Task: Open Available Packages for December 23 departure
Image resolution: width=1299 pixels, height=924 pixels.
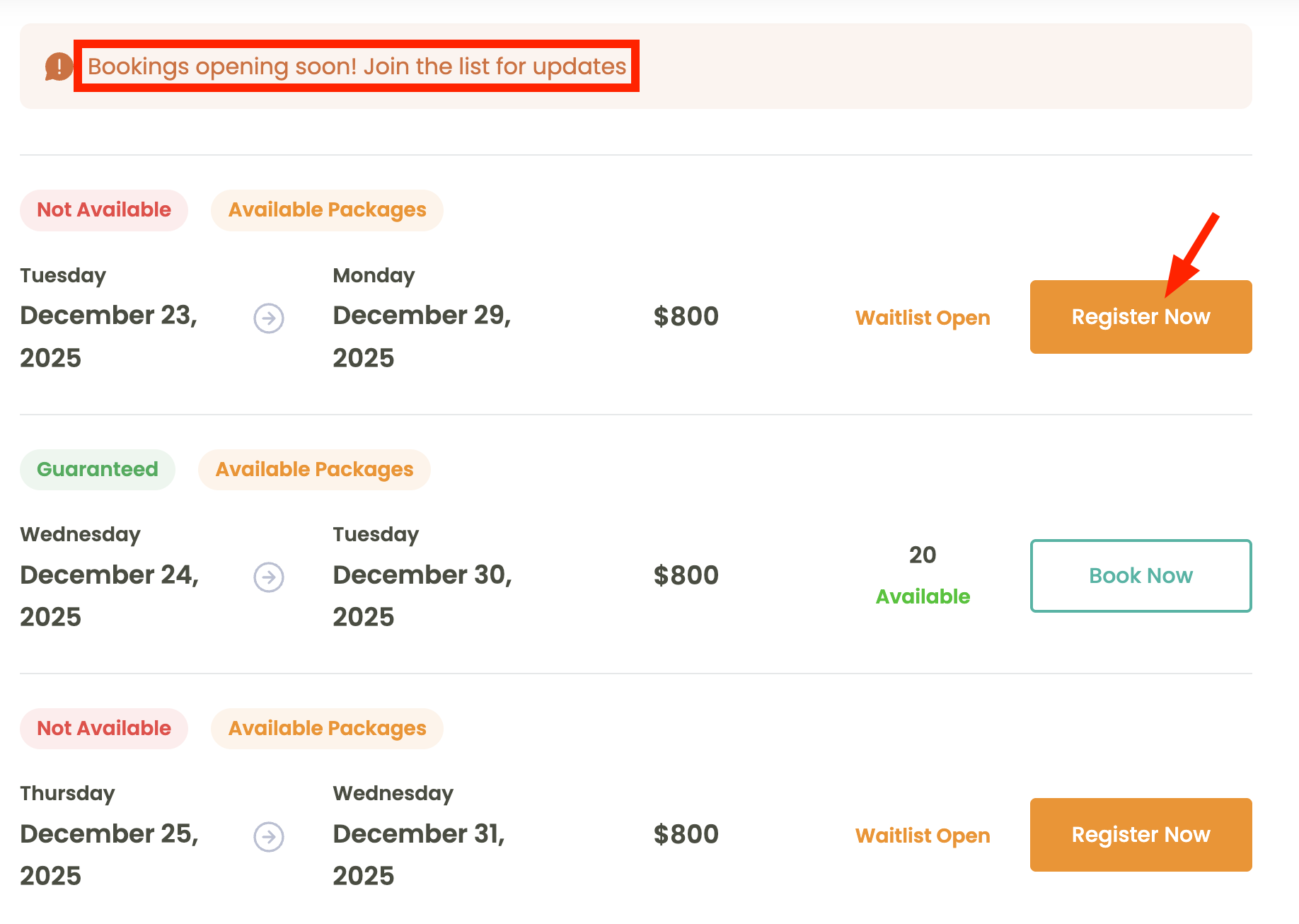Action: coord(327,210)
